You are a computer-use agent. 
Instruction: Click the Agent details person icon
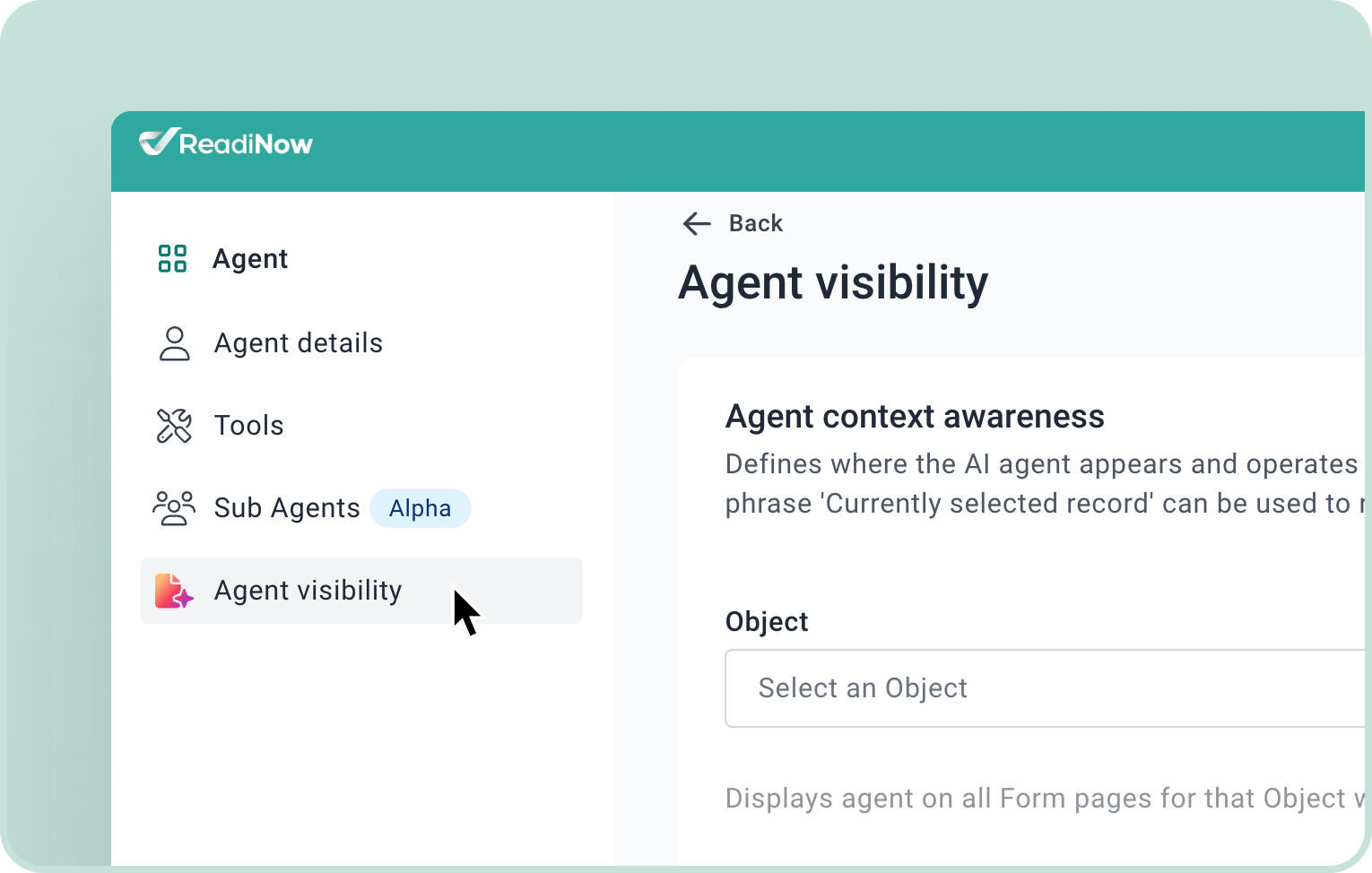[x=174, y=343]
